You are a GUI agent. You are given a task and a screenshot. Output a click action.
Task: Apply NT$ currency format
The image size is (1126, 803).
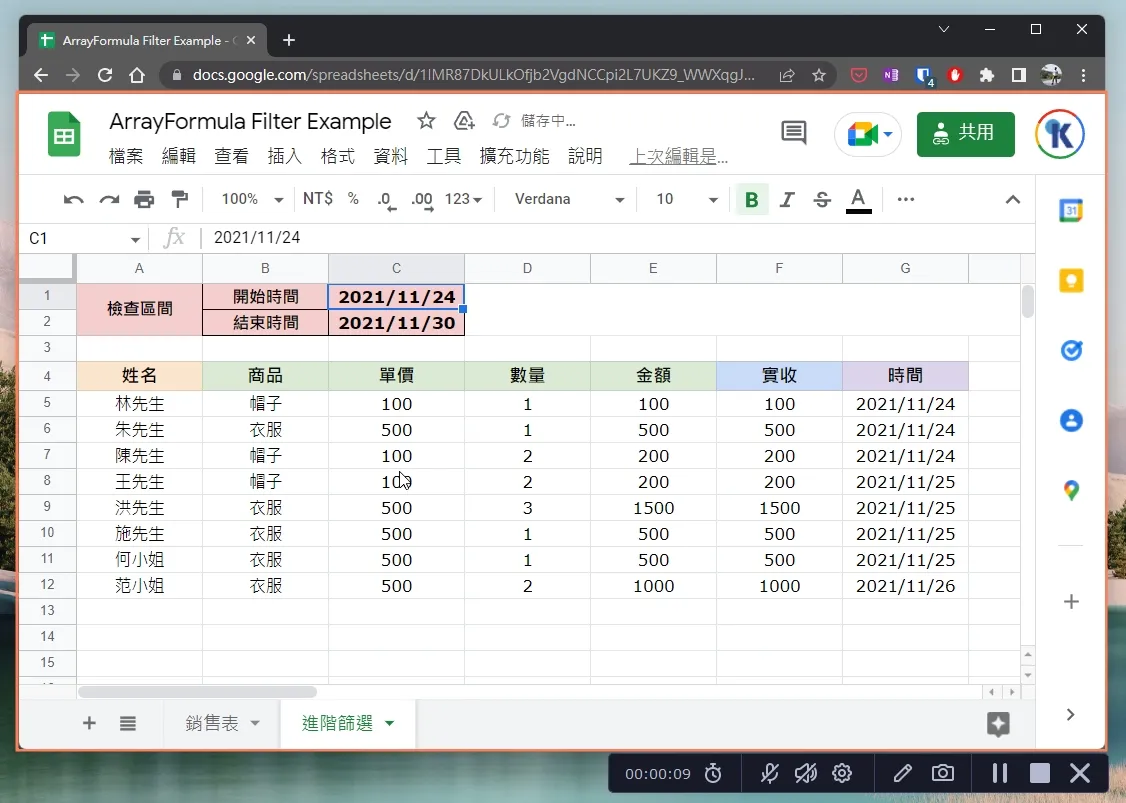(x=317, y=199)
